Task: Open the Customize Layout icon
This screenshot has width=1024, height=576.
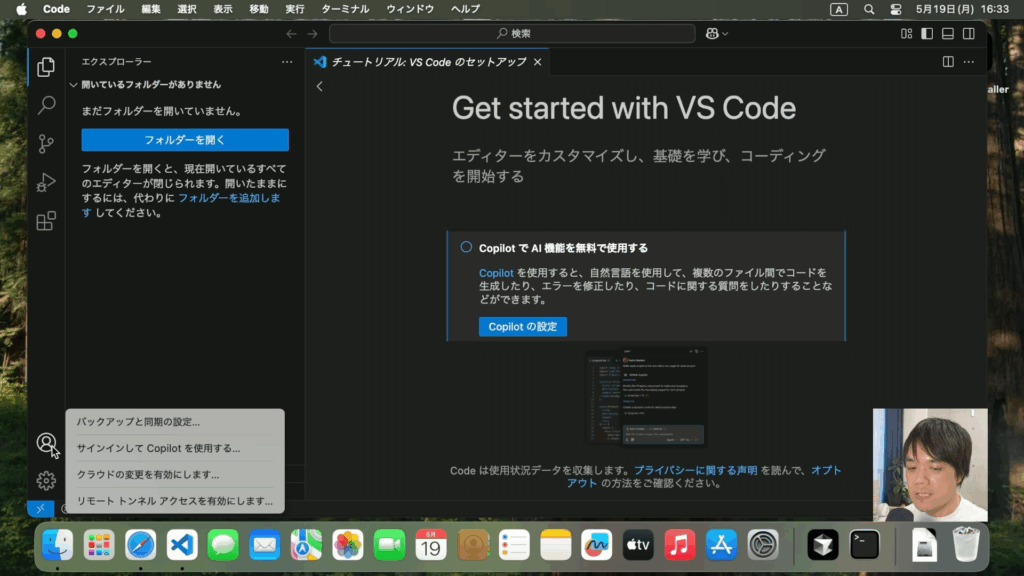Action: (x=906, y=34)
